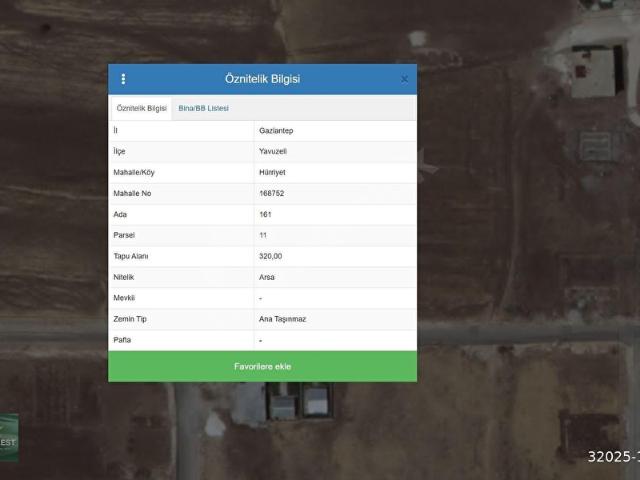Click the Zemin Tip label

(x=130, y=319)
